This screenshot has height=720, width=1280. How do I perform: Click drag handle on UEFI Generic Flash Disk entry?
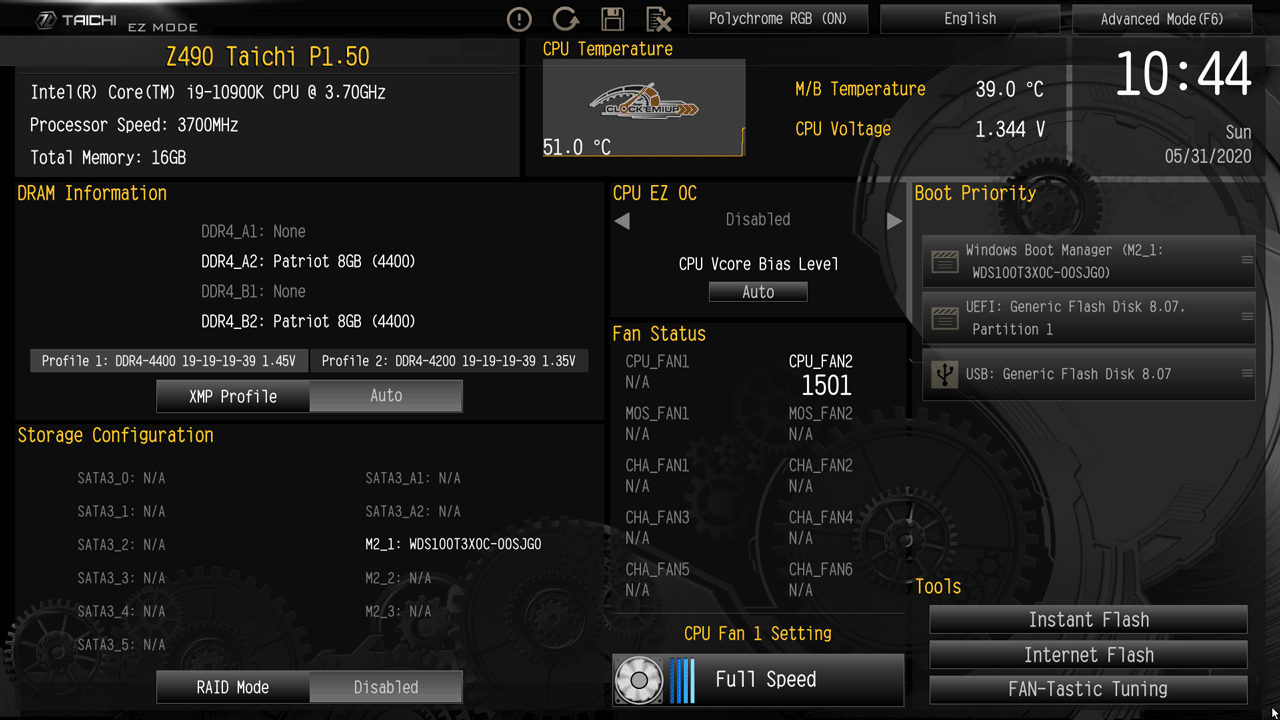tap(1247, 317)
